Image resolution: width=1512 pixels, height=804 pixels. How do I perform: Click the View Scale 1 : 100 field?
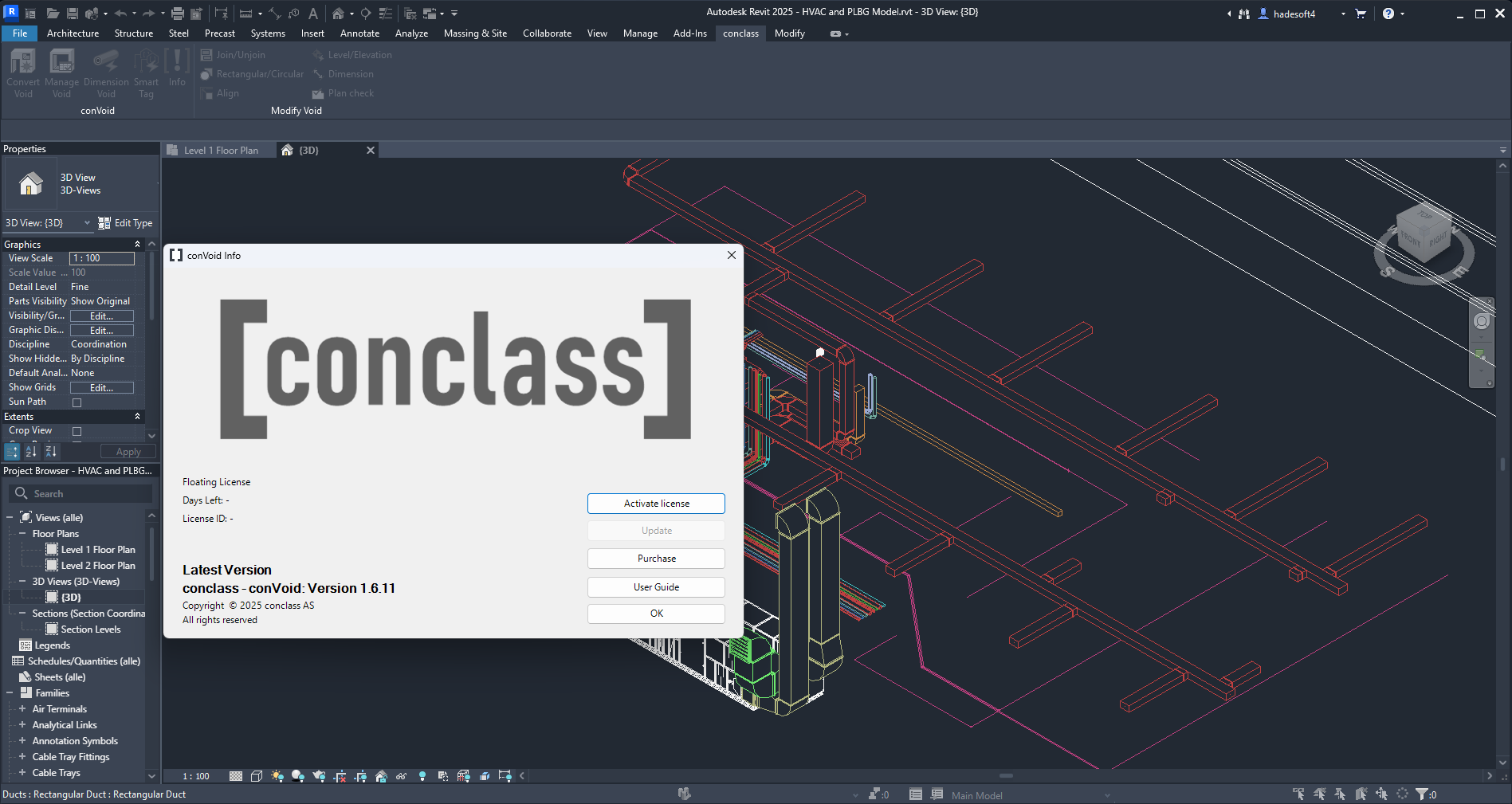coord(102,258)
